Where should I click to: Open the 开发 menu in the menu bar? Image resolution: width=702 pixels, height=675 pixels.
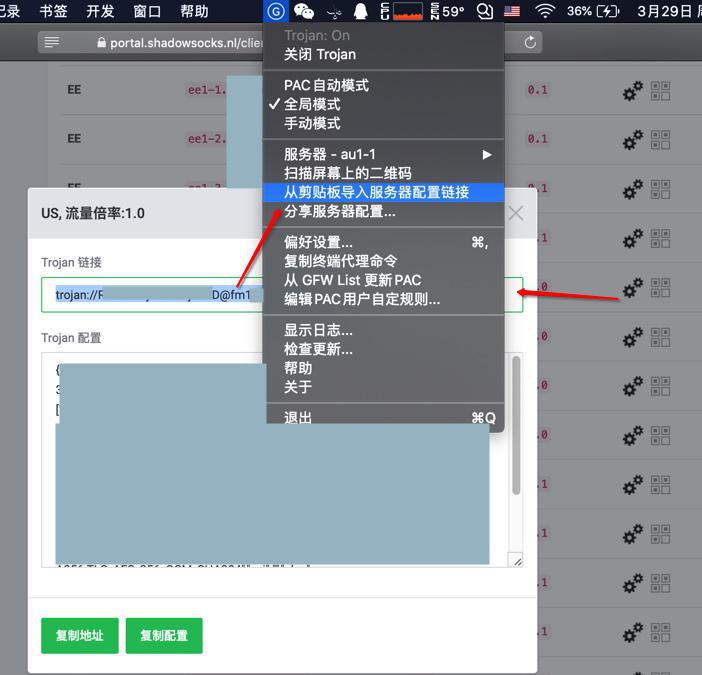(100, 11)
